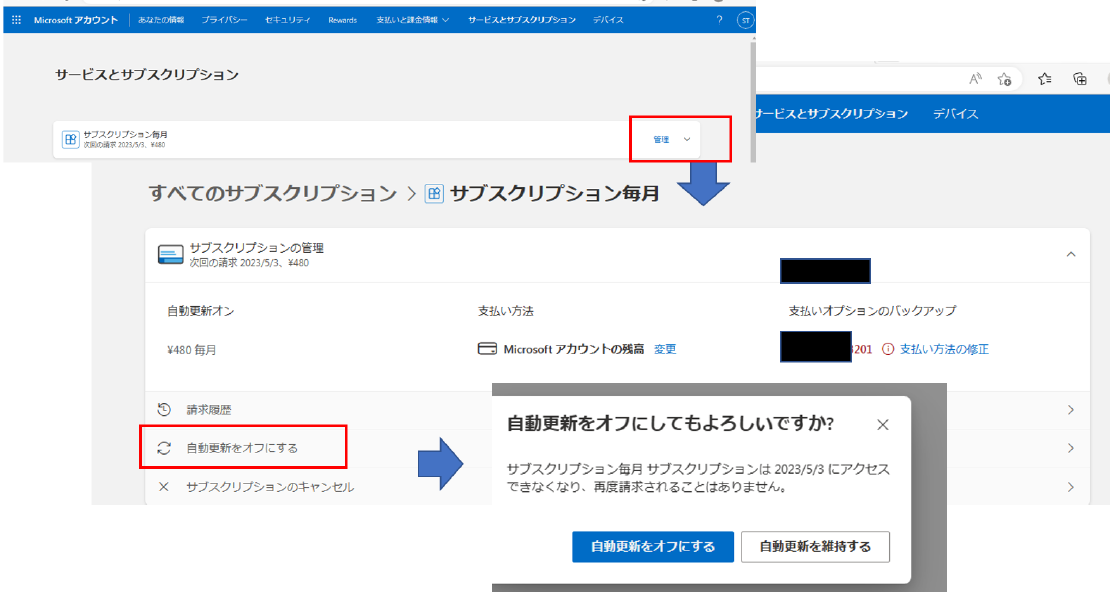Add page to favorites with the star-plus icon
Viewport: 1110px width, 592px height.
point(1005,79)
